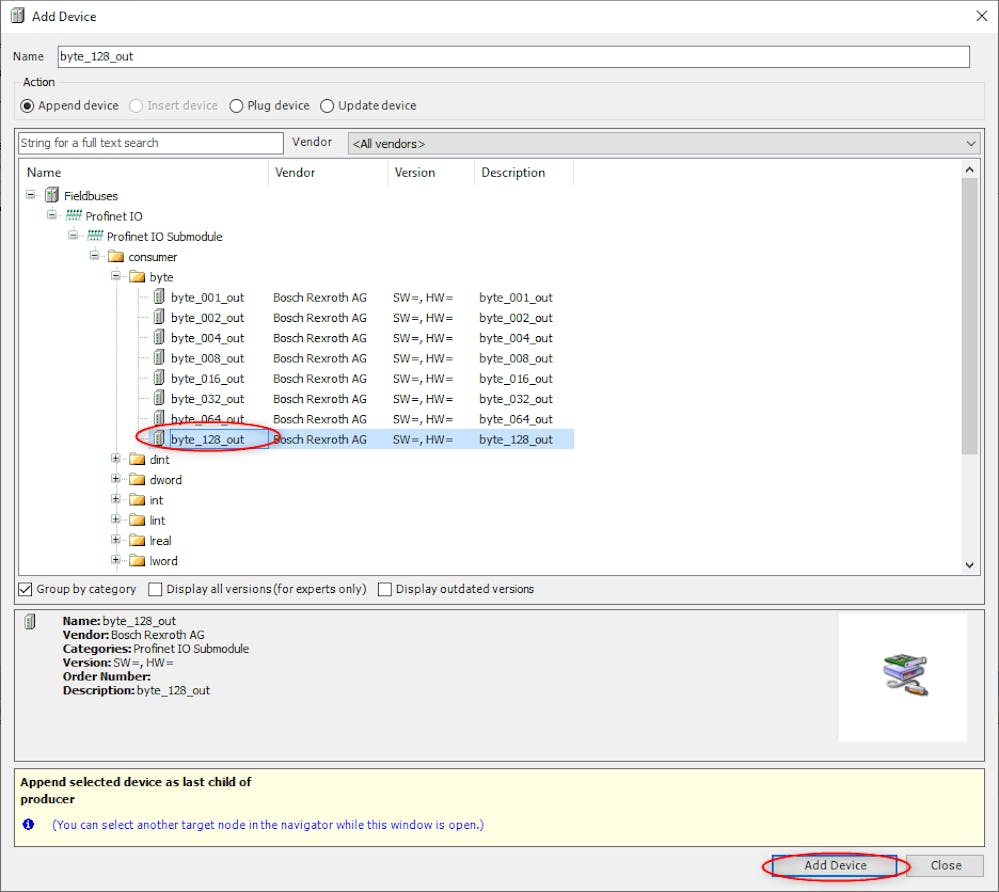Expand the lword folder node
Screen dimensions: 999x892
116,560
